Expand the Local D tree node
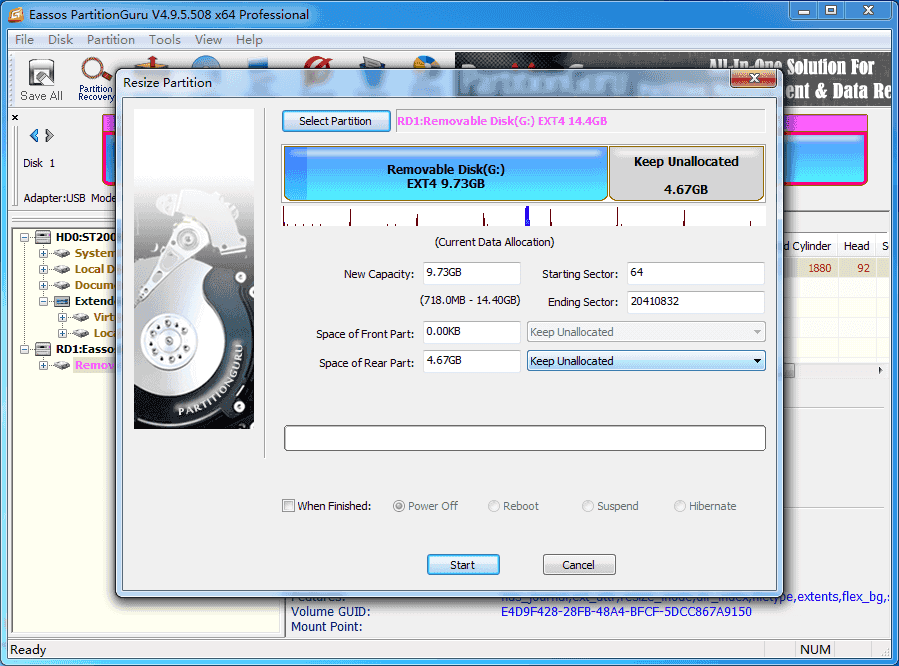This screenshot has width=899, height=666. [43, 269]
